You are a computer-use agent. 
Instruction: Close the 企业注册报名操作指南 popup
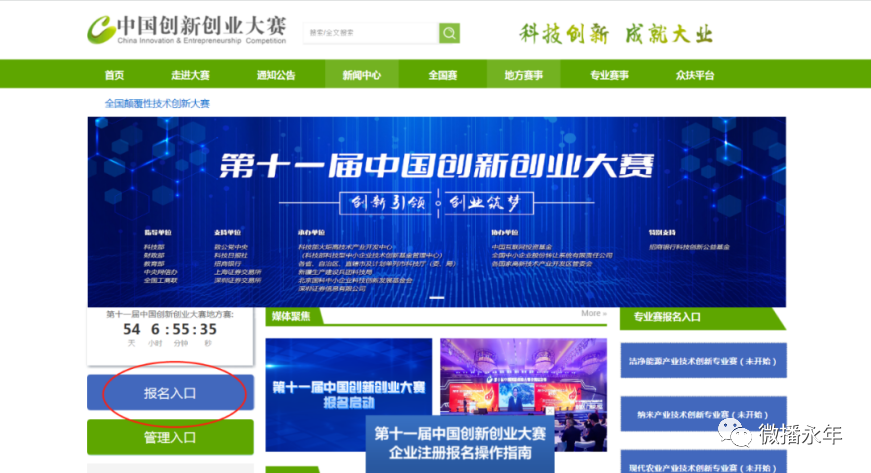[x=549, y=411]
